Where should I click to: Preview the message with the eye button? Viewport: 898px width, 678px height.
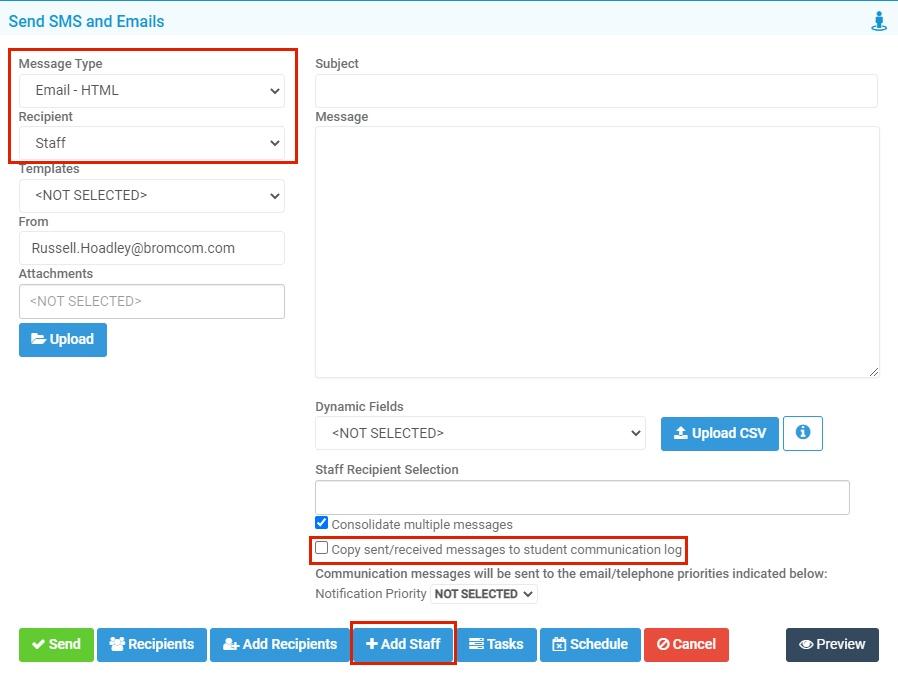click(832, 644)
